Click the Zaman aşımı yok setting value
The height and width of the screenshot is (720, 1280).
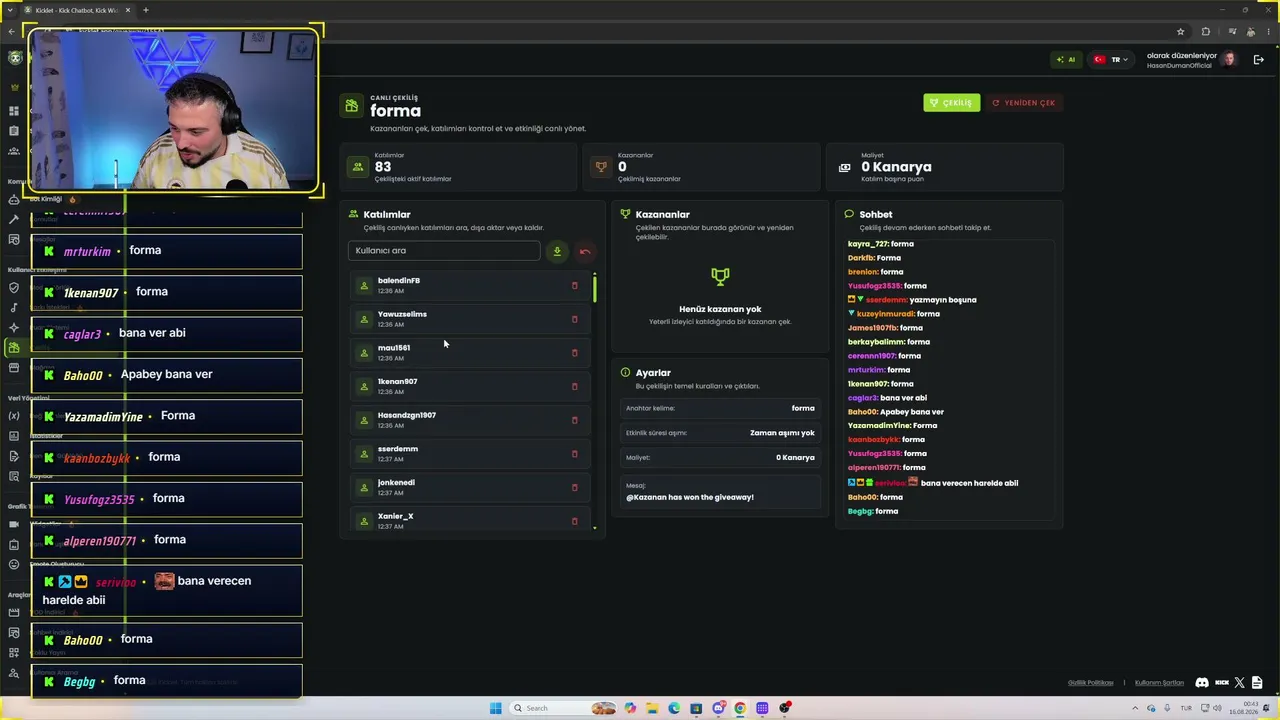click(782, 433)
